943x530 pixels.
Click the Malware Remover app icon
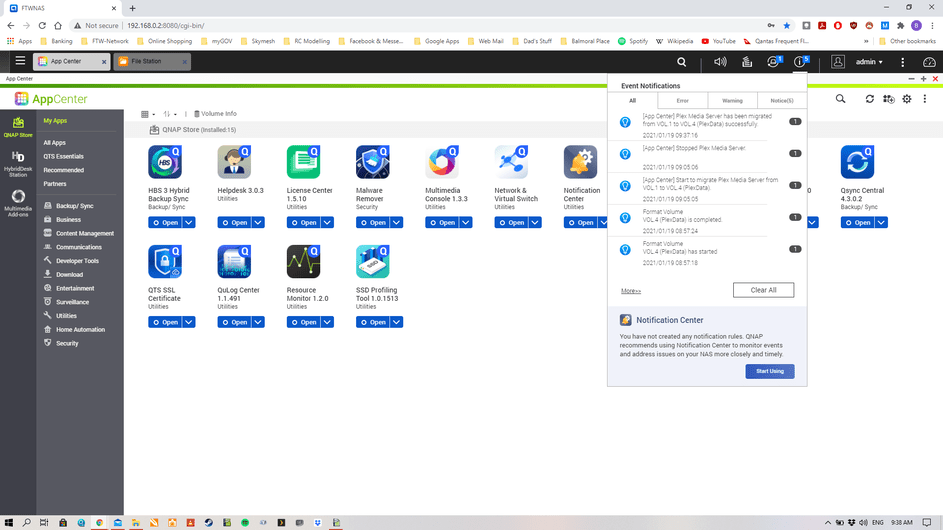pos(372,162)
